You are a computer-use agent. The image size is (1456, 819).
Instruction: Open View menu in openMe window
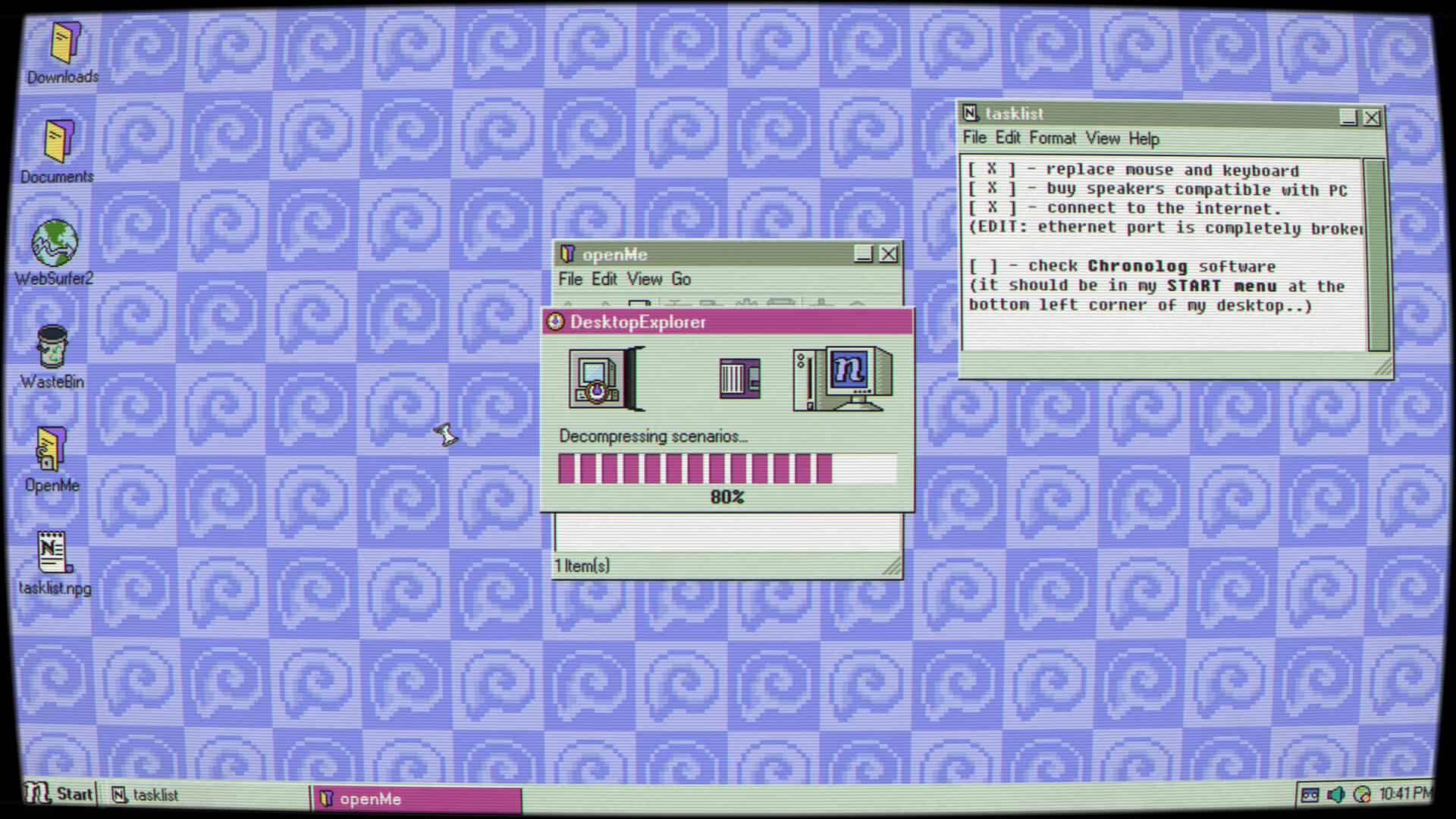pos(645,279)
